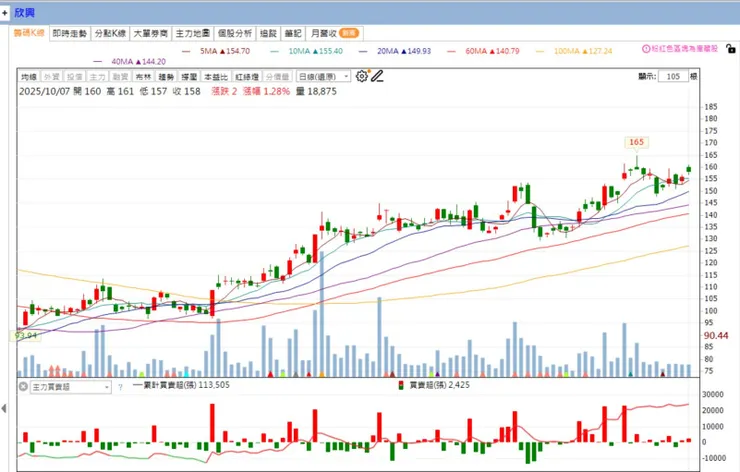Click the 漲幅 1.28% value
The height and width of the screenshot is (472, 740).
pos(267,91)
